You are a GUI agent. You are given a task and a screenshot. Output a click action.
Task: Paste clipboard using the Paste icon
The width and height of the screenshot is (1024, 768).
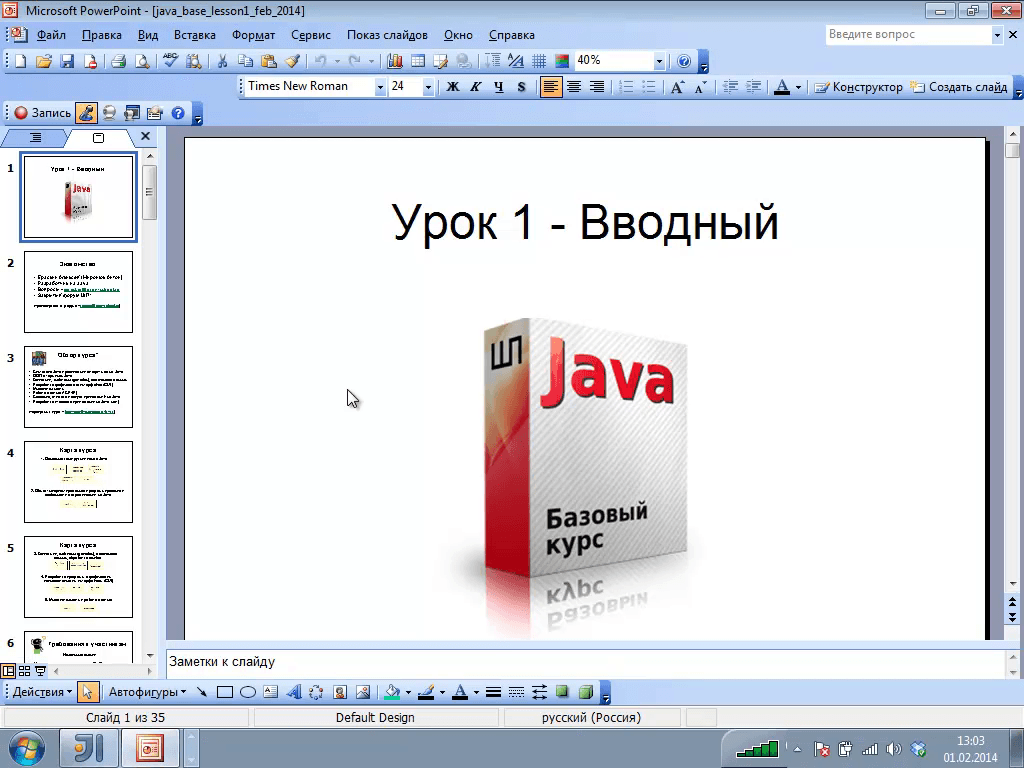tap(268, 61)
